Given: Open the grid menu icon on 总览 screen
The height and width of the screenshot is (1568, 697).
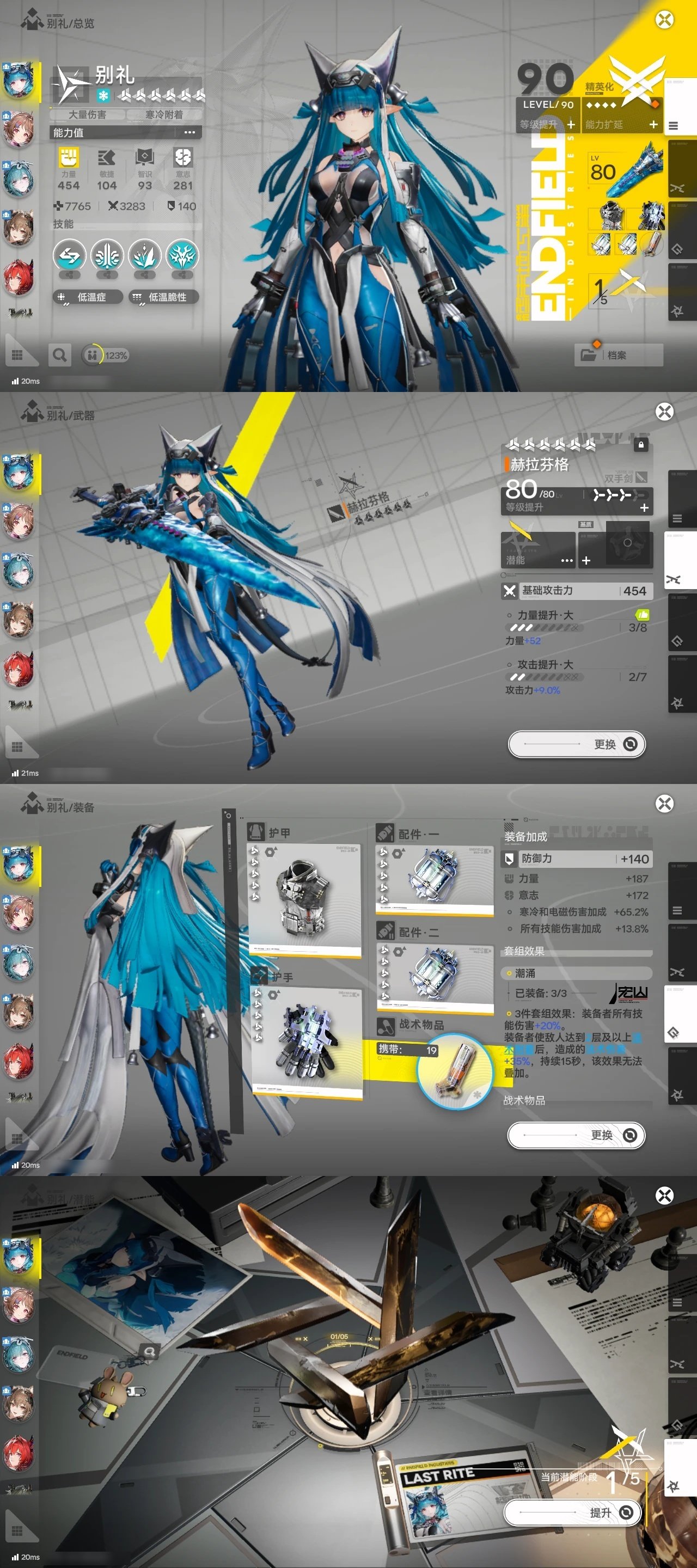Looking at the screenshot, I should [17, 354].
